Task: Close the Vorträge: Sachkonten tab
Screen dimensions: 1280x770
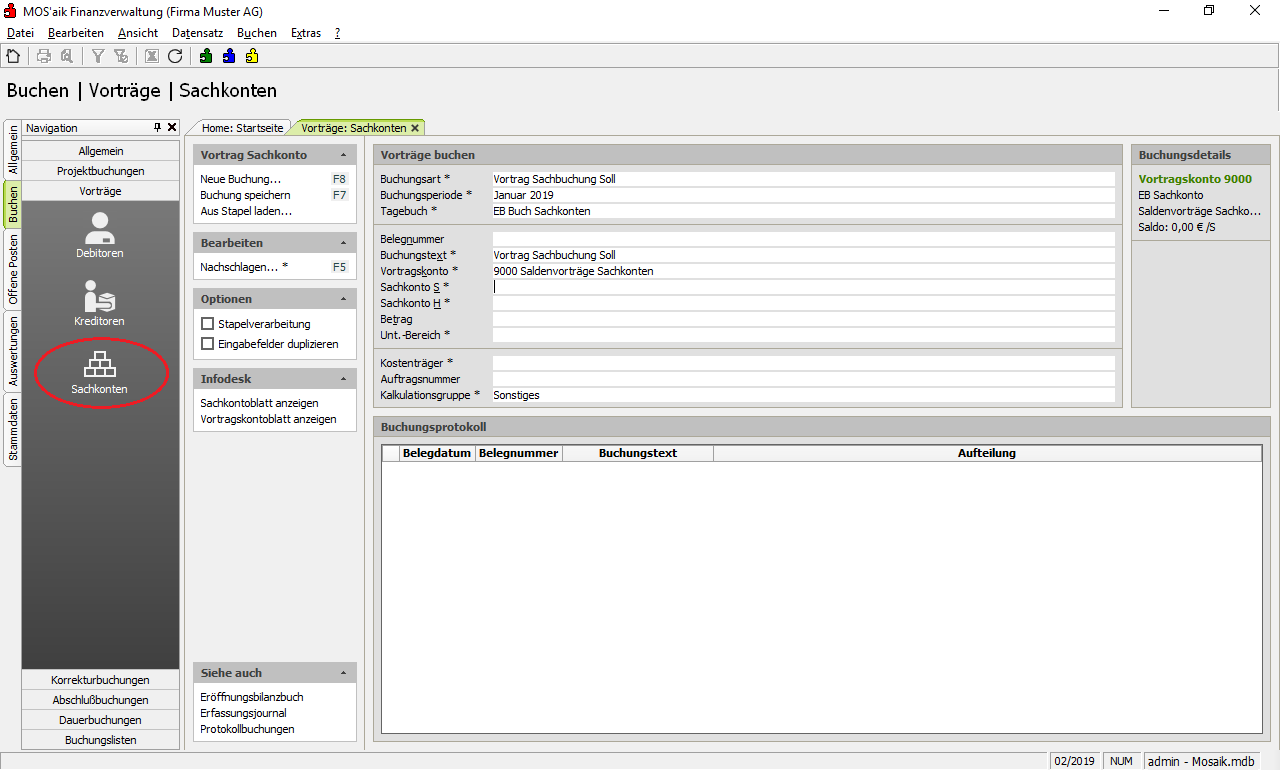Action: pyautogui.click(x=415, y=128)
